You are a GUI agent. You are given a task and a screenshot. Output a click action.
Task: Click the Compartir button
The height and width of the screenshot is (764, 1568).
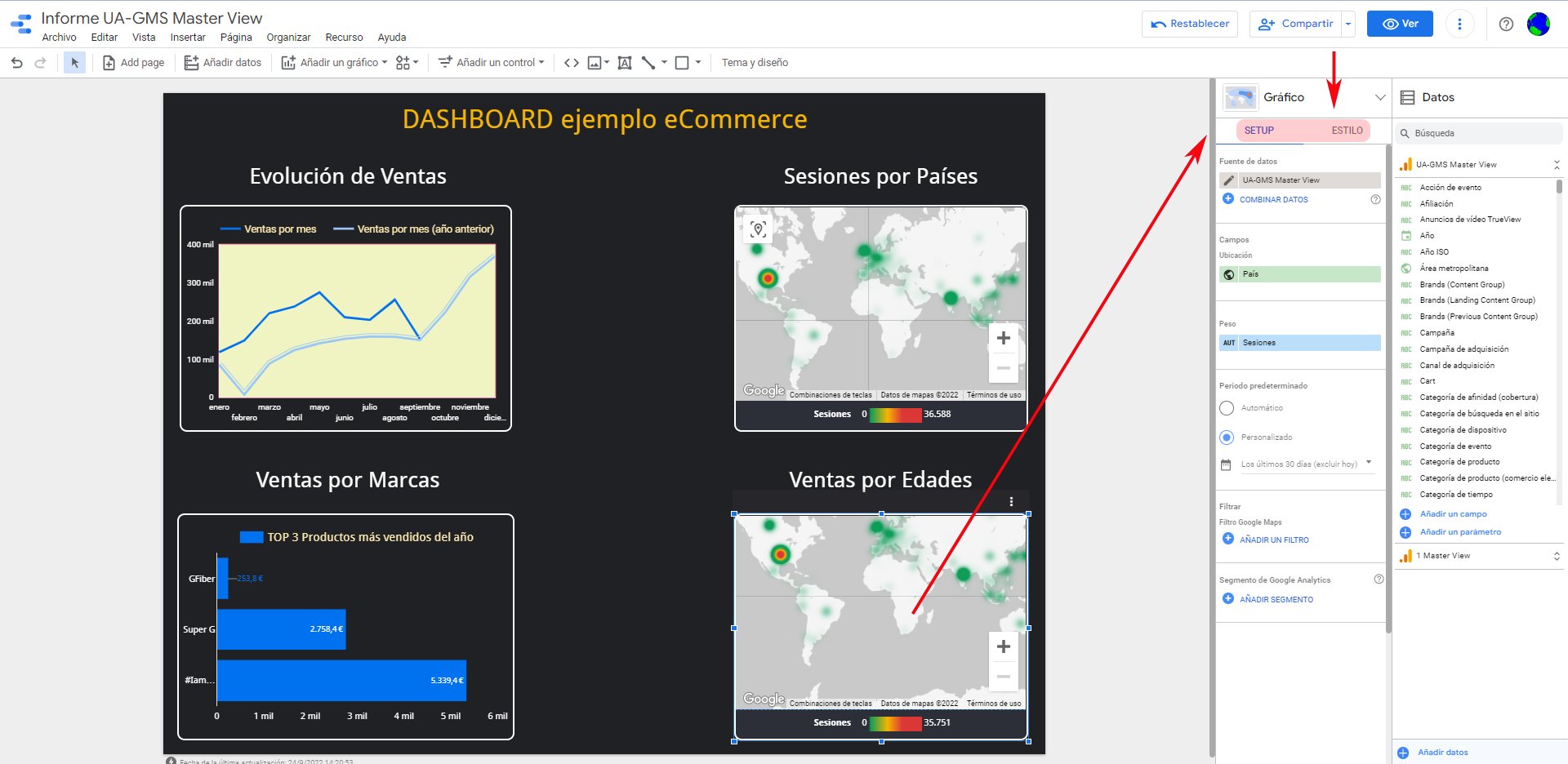click(x=1296, y=24)
